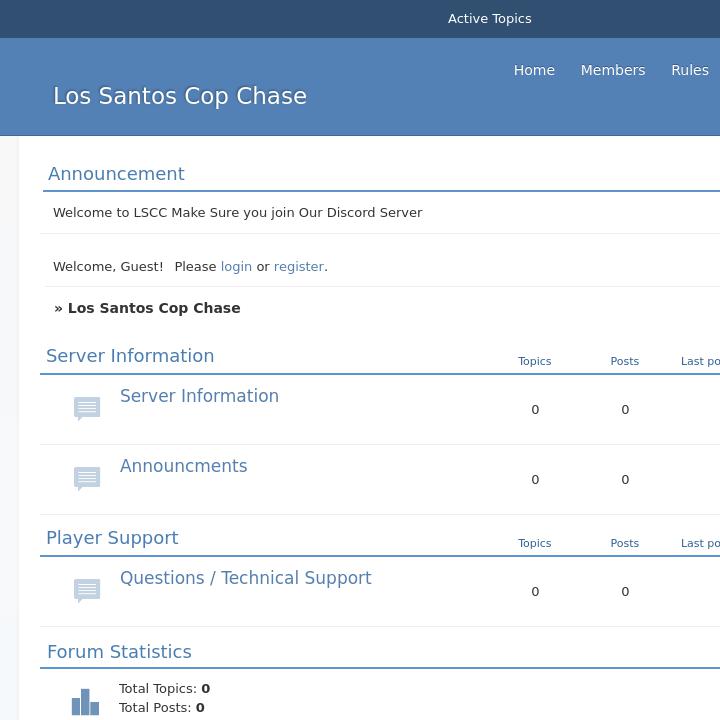The width and height of the screenshot is (720, 720).
Task: Click Topics column header in Player Support section
Action: tap(534, 543)
